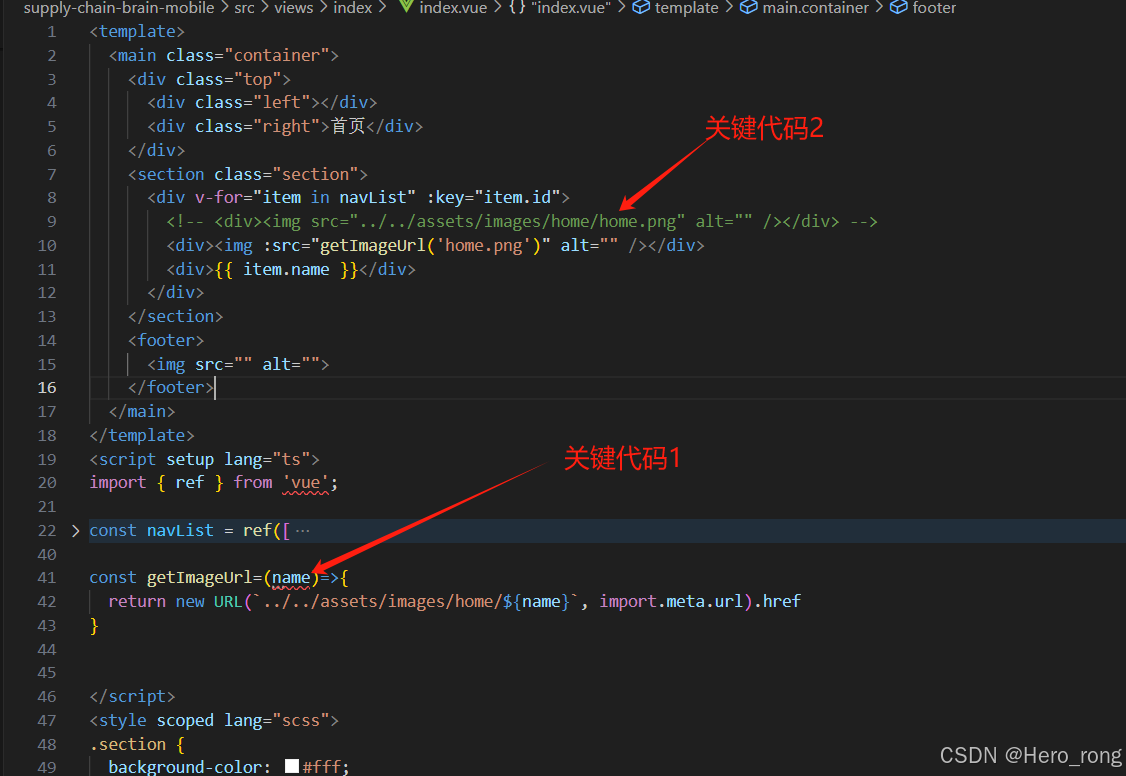Click the commented-out img line 9
Image resolution: width=1126 pixels, height=776 pixels.
click(x=522, y=222)
